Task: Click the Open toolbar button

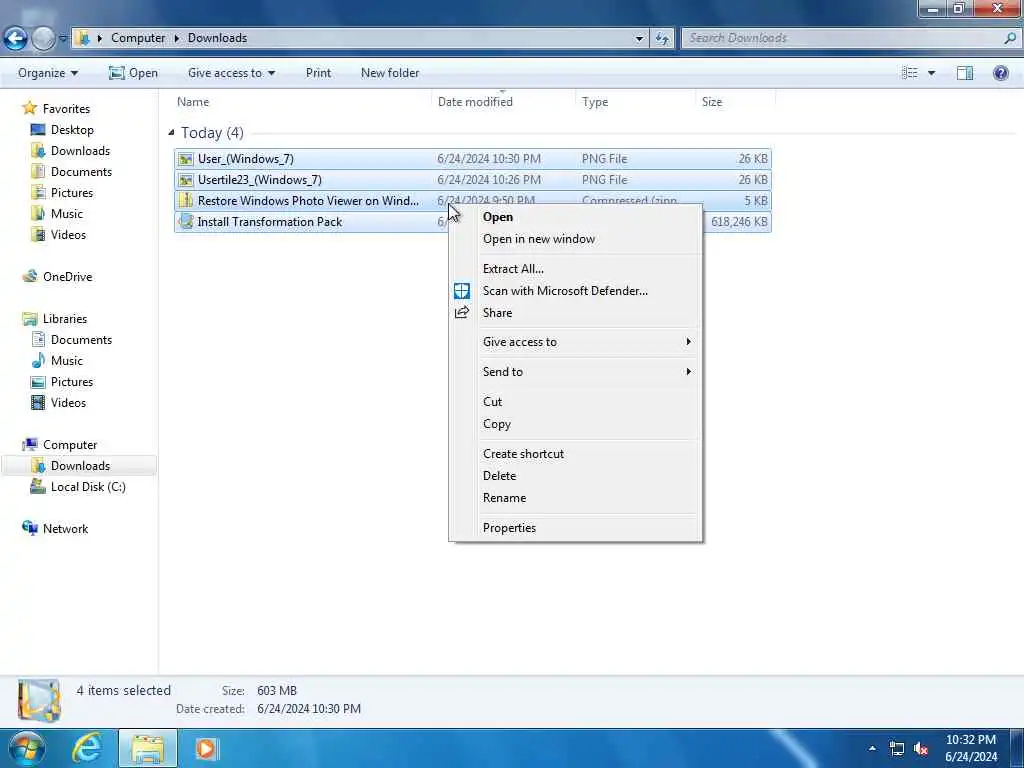Action: pyautogui.click(x=133, y=73)
